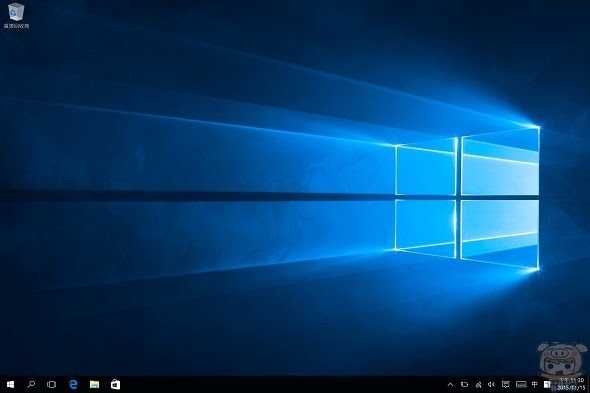590x393 pixels.
Task: Expand the hidden system tray icons
Action: (x=450, y=385)
